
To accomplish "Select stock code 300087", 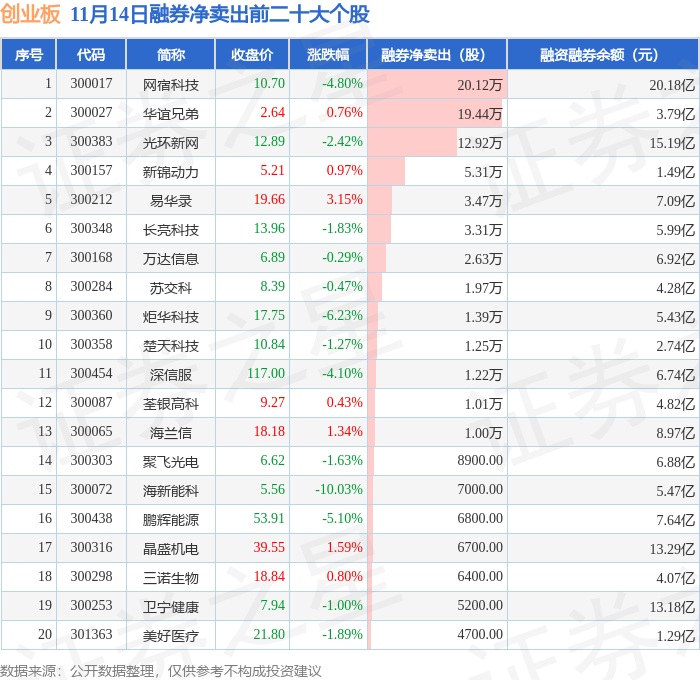I will 91,403.
